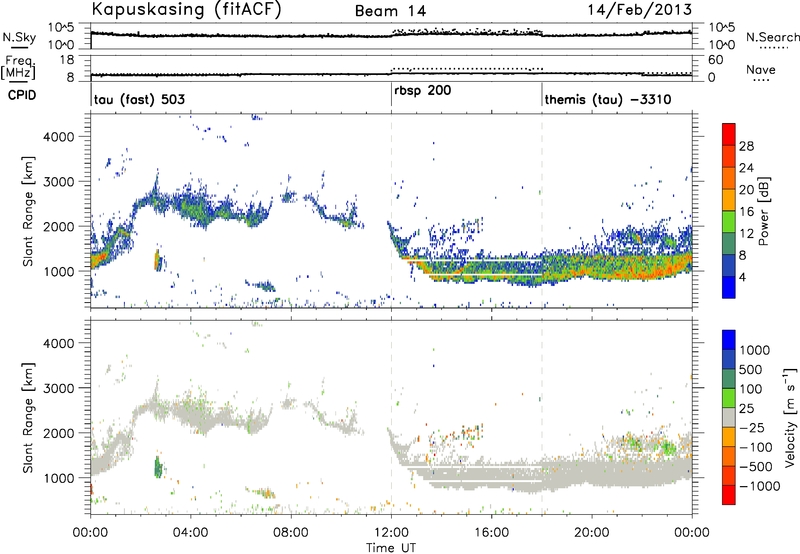Click the "60" Nave axis tick label
Image resolution: width=800 pixels, height=554 pixels.
point(715,60)
